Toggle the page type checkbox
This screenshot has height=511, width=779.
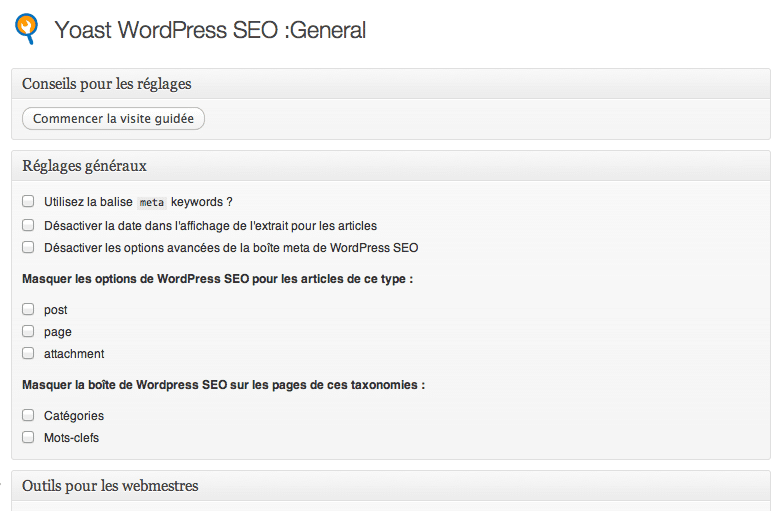[x=28, y=331]
